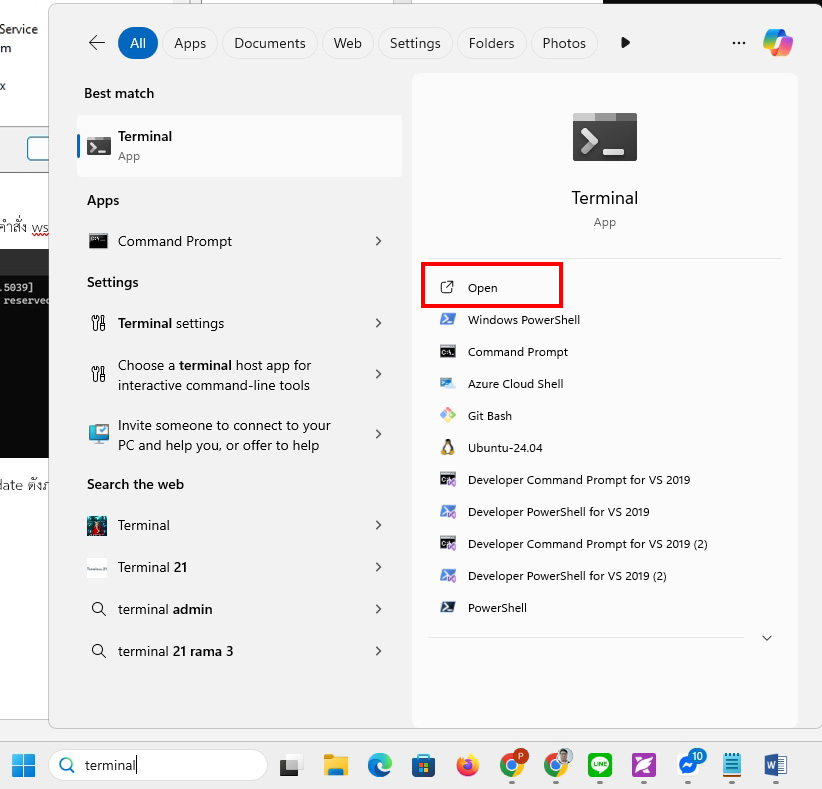822x789 pixels.
Task: Expand 'Invite someone to connect' chevron
Action: 378,434
